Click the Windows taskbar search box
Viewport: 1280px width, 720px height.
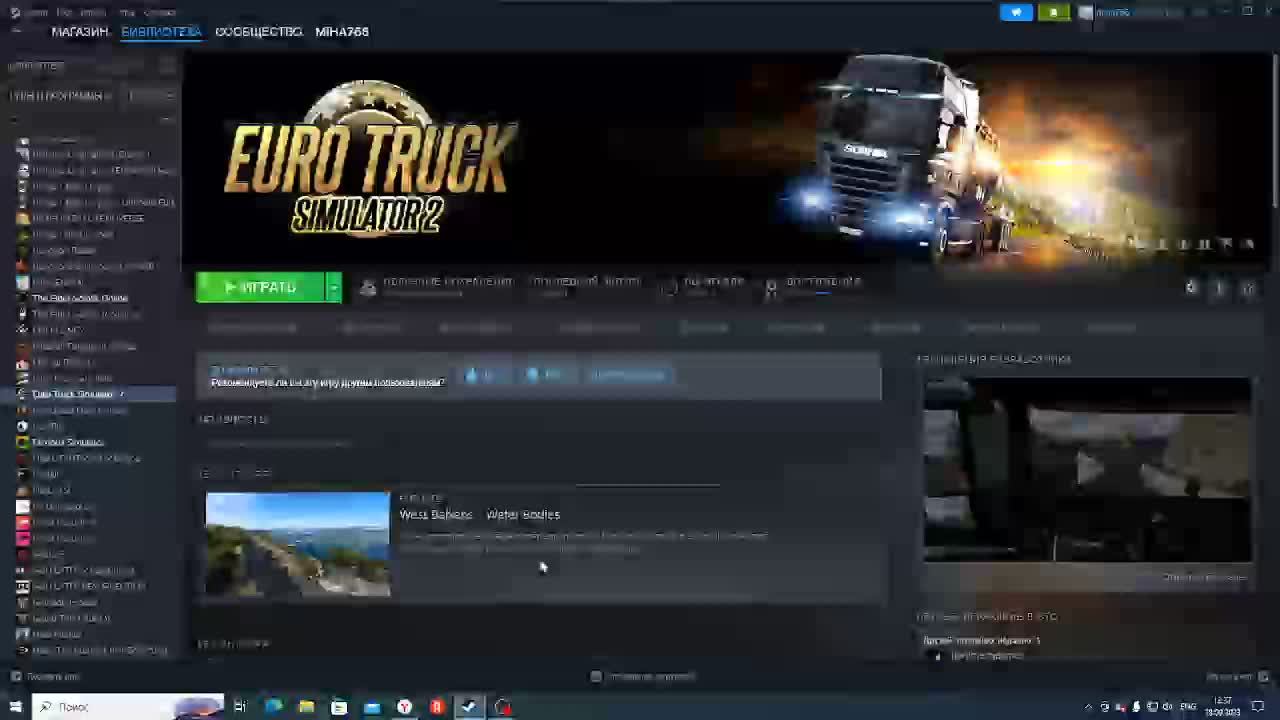pyautogui.click(x=127, y=707)
